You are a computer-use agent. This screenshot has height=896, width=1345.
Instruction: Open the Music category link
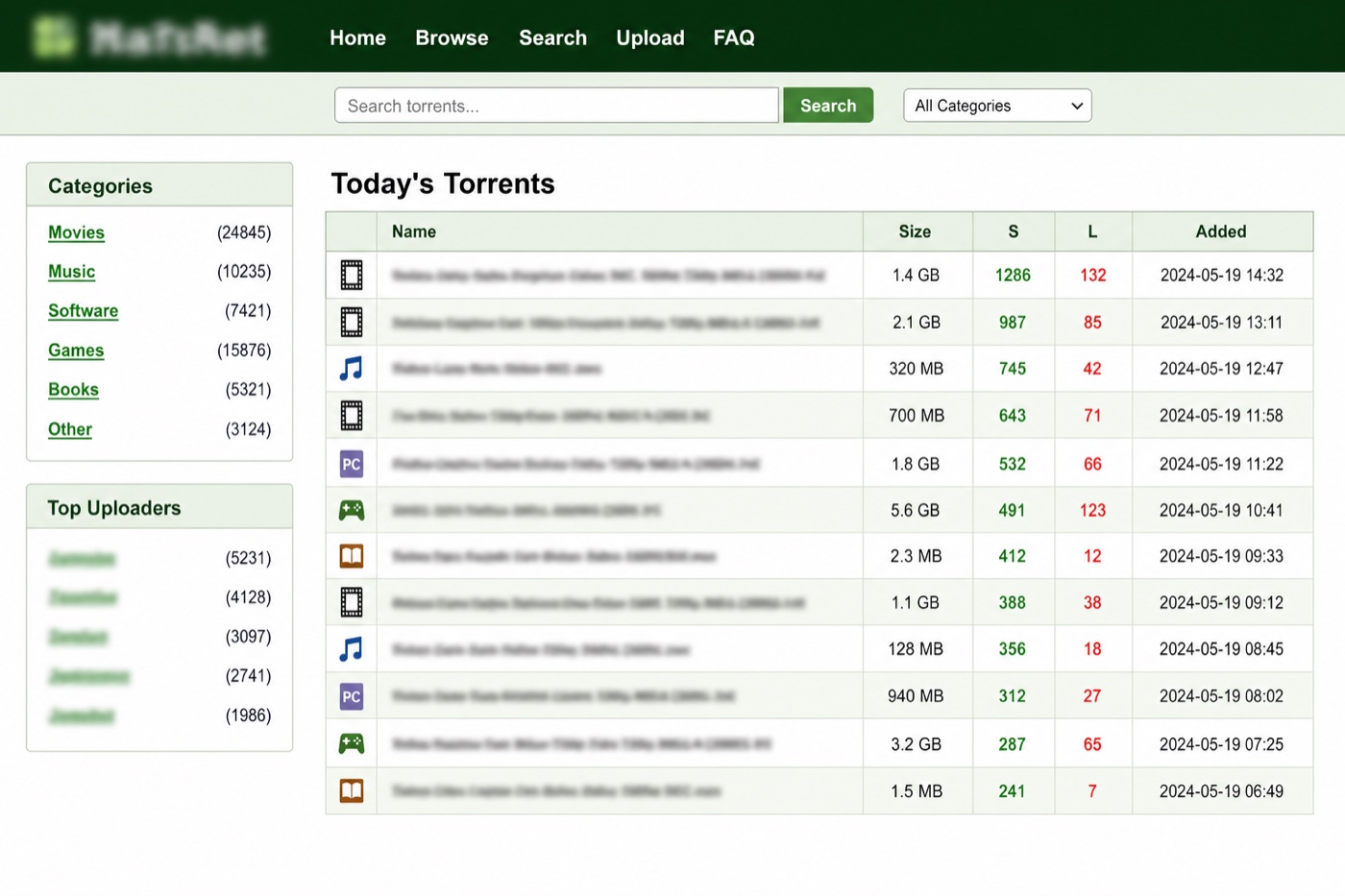72,272
